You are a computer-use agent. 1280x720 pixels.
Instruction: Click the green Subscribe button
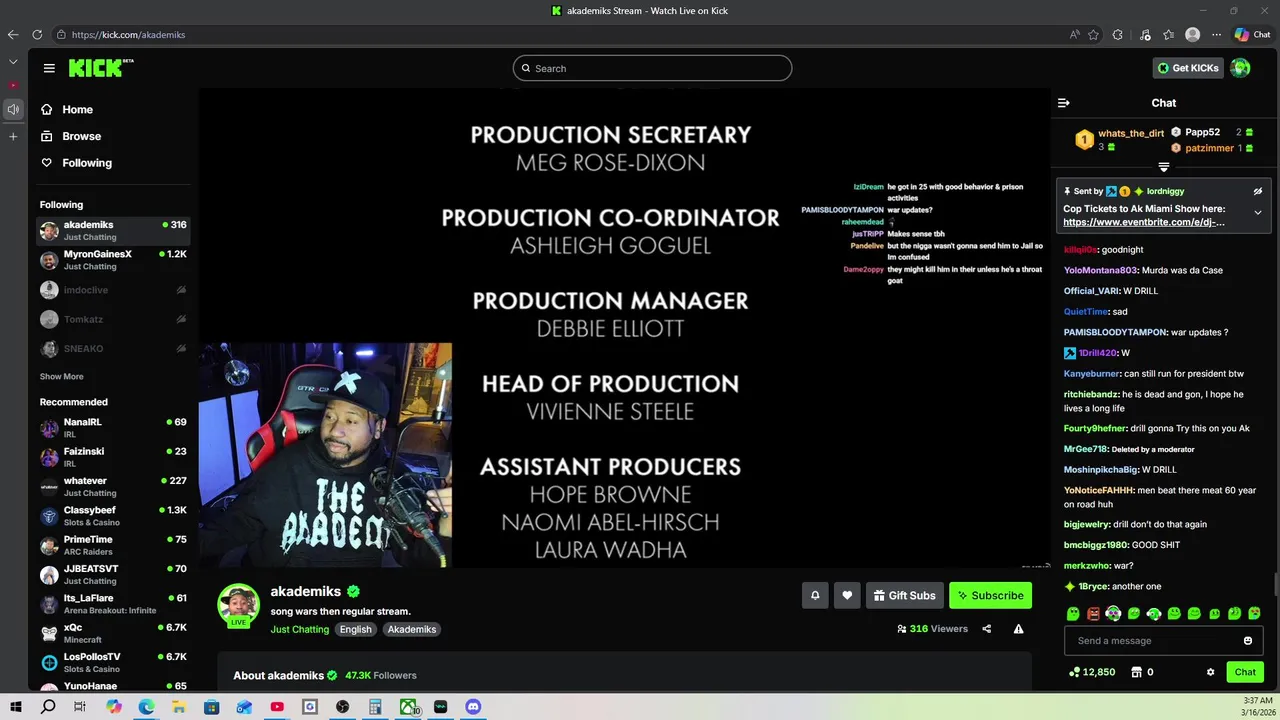coord(990,595)
